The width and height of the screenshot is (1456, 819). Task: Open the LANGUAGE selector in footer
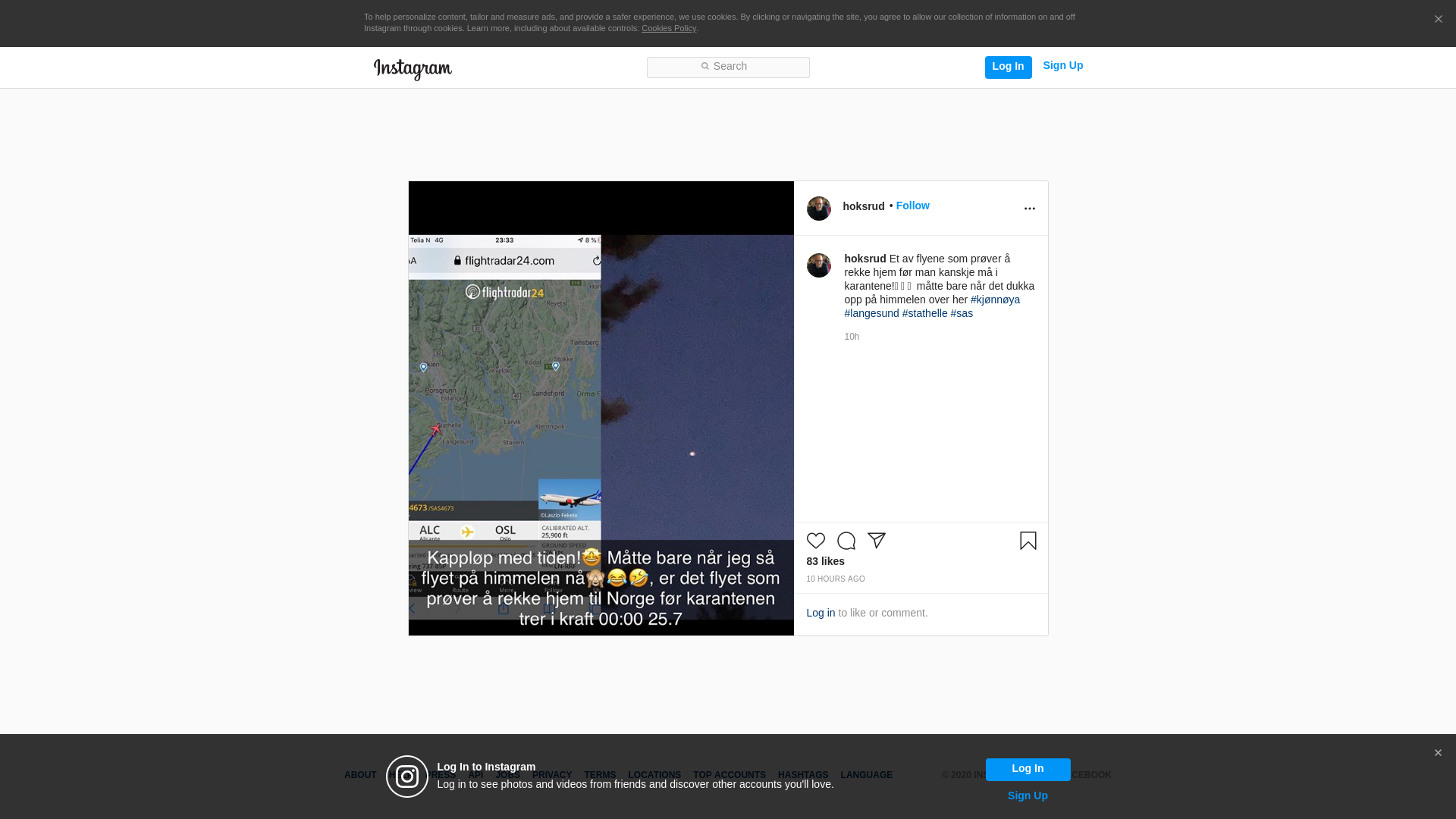pos(866,775)
